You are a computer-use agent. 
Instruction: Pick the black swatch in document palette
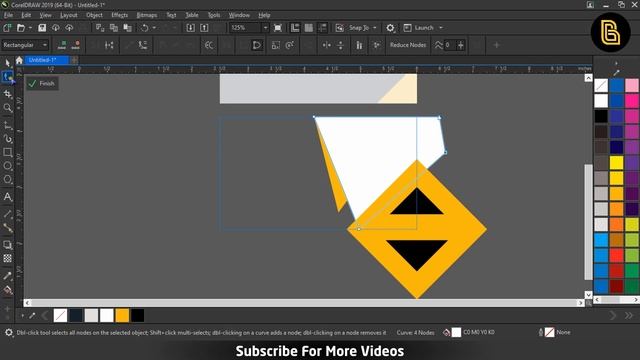pos(138,316)
